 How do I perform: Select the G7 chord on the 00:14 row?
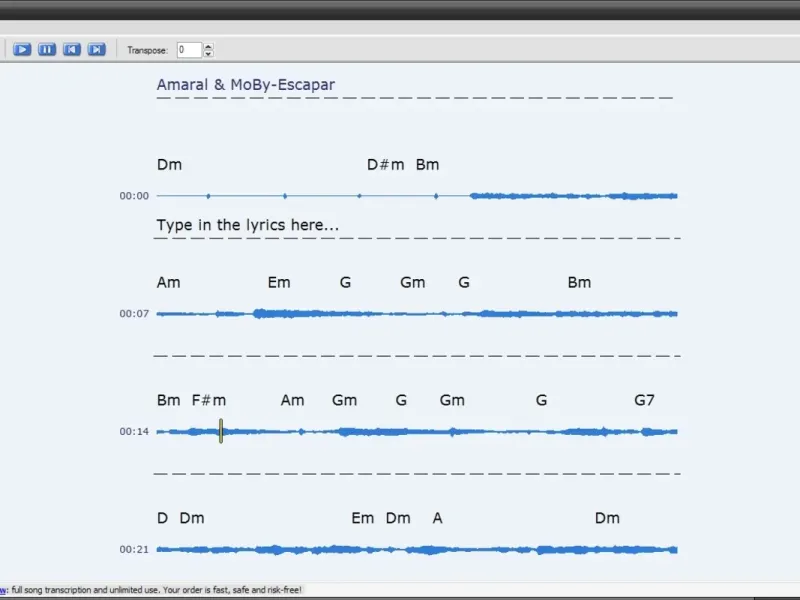(x=644, y=400)
